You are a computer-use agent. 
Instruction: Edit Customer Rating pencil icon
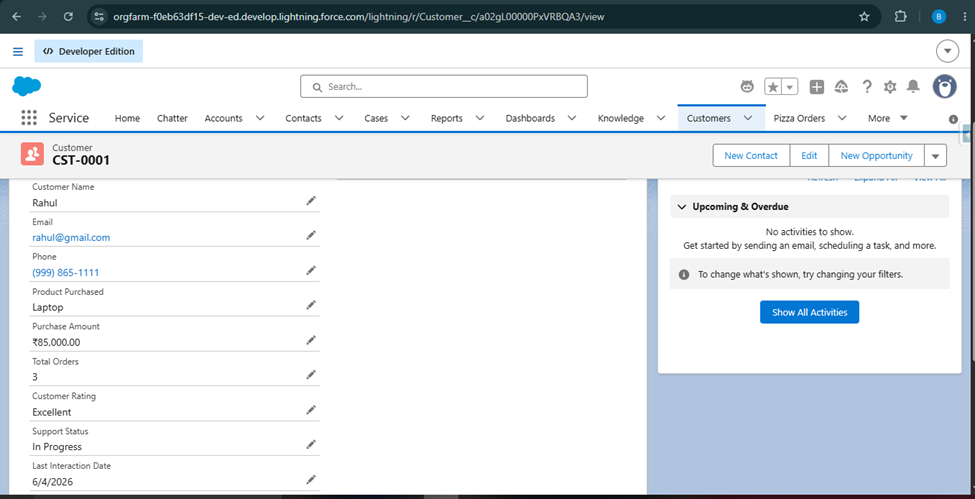coord(311,409)
